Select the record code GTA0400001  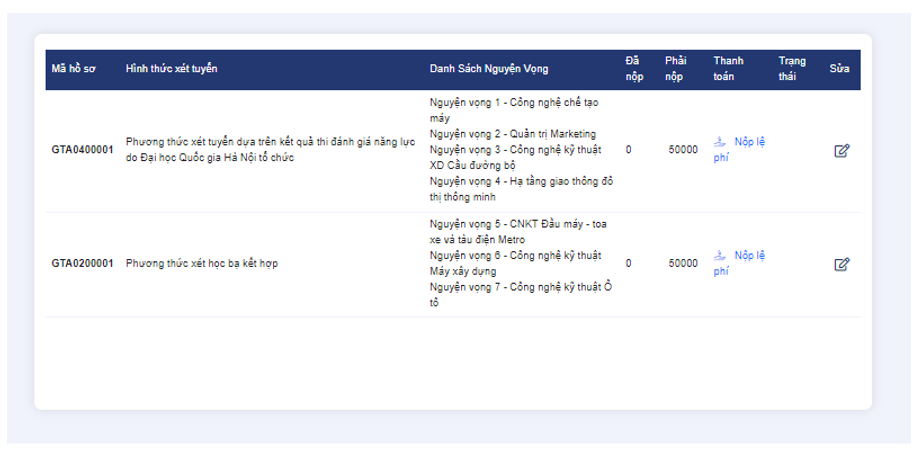(82, 150)
